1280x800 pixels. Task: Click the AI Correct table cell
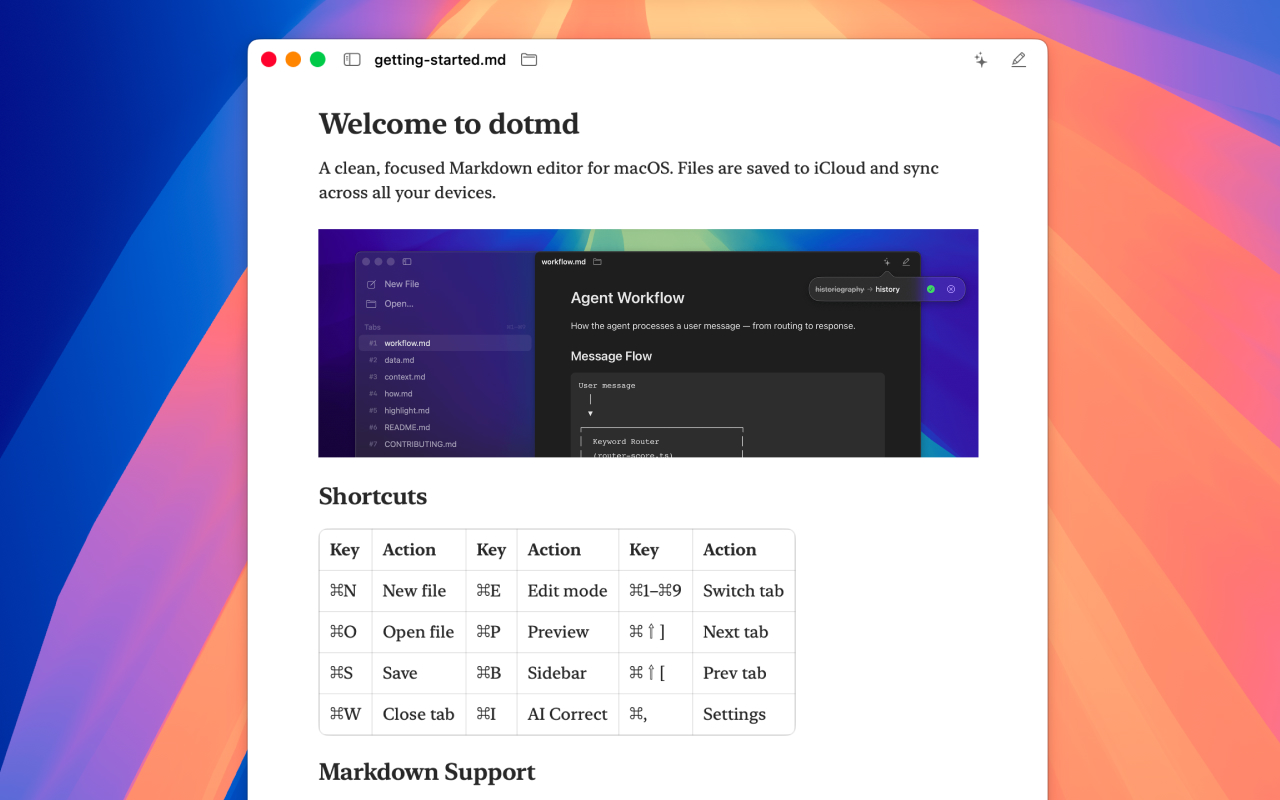coord(567,714)
